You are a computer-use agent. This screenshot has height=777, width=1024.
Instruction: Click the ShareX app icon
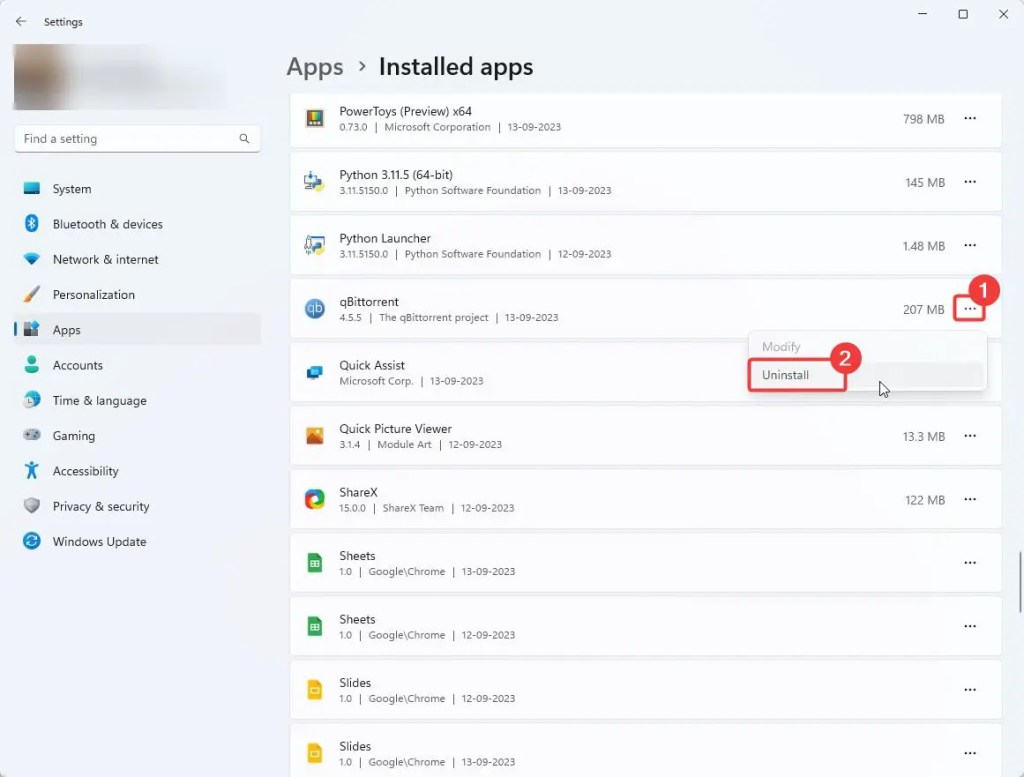[315, 499]
